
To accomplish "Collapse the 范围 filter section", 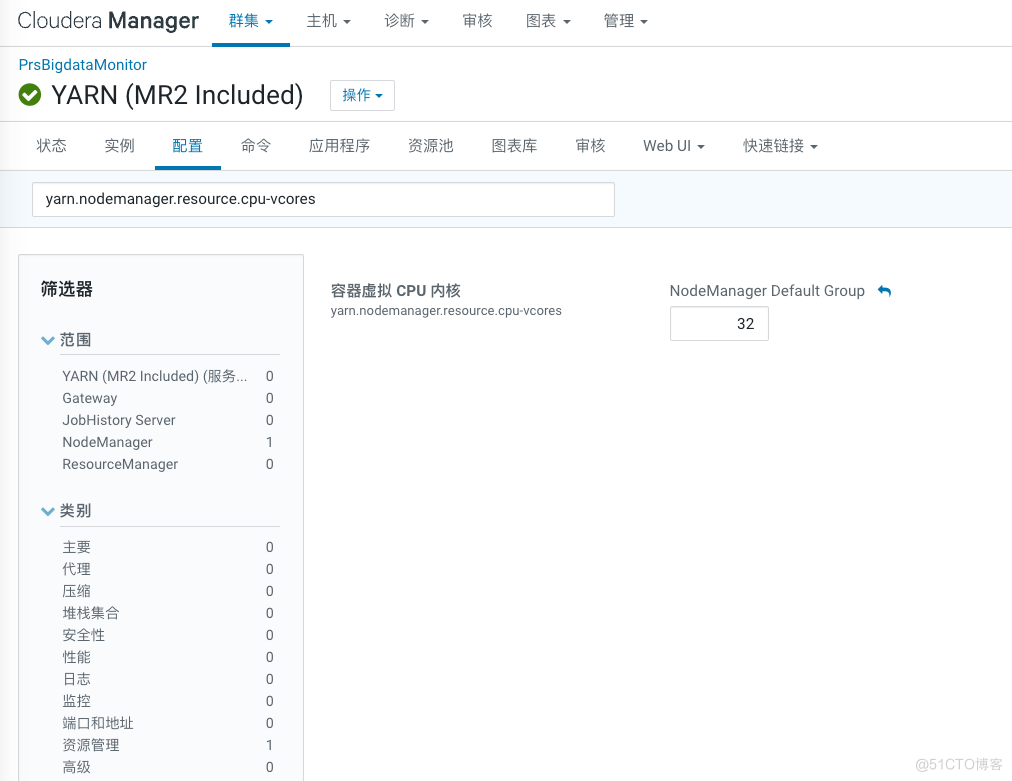I will pos(47,340).
